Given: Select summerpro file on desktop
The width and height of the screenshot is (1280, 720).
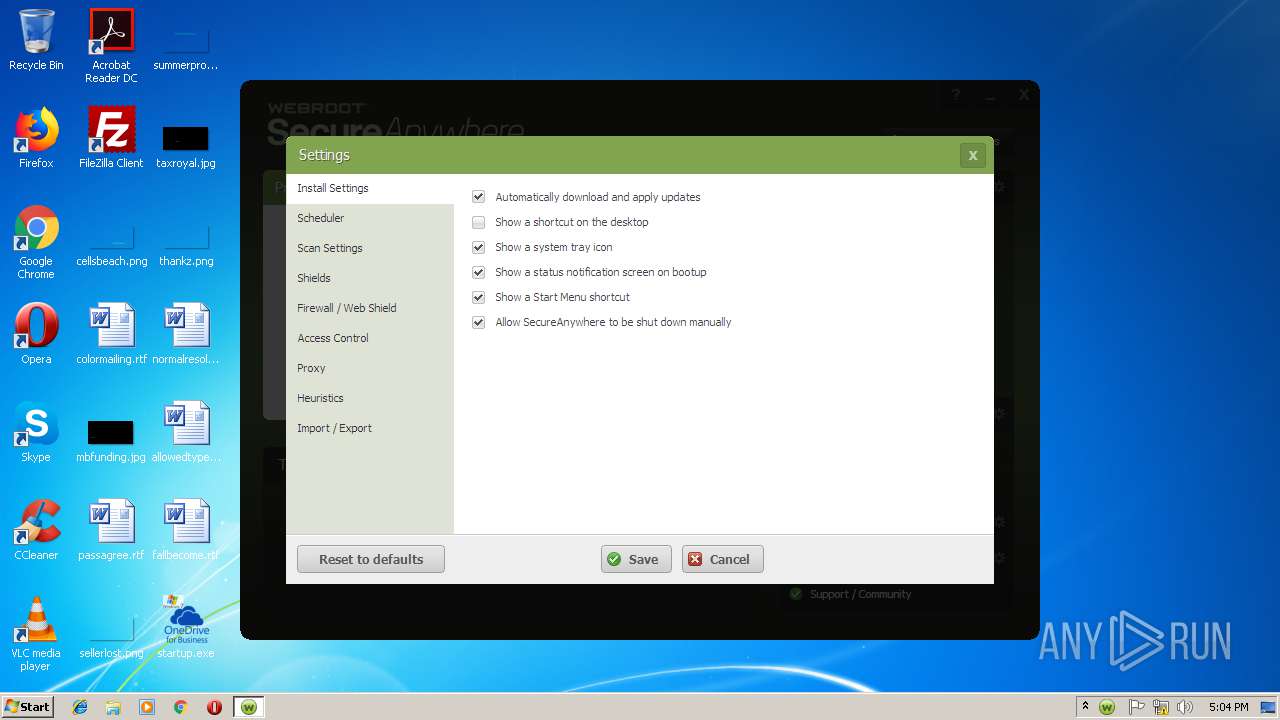Looking at the screenshot, I should 186,50.
